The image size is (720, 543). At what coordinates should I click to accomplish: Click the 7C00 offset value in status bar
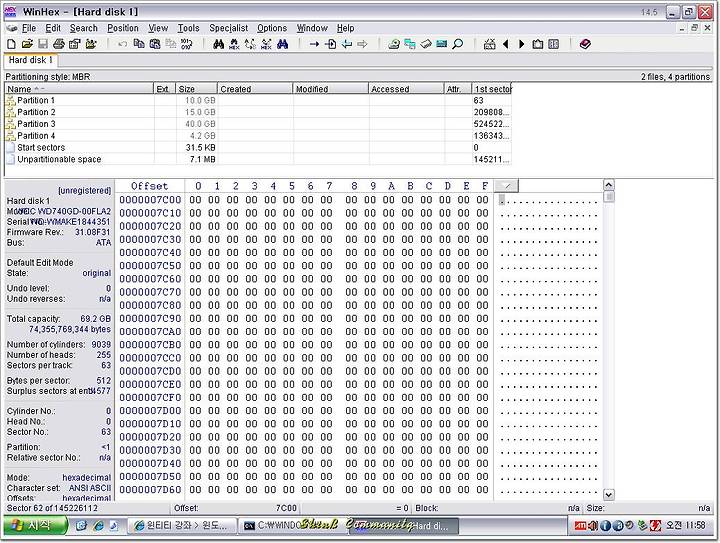click(286, 508)
